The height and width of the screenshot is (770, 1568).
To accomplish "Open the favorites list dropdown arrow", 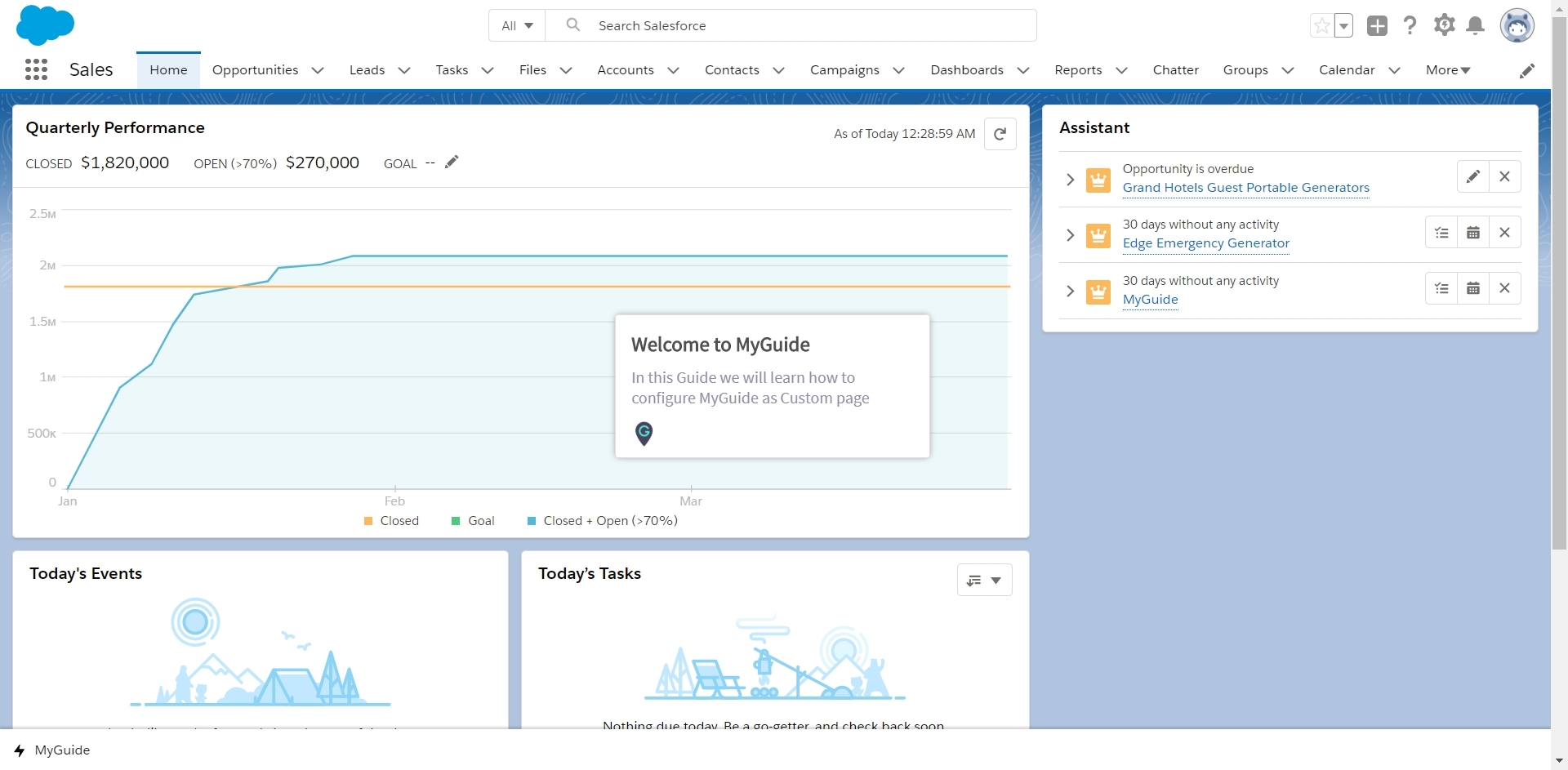I will click(1343, 25).
